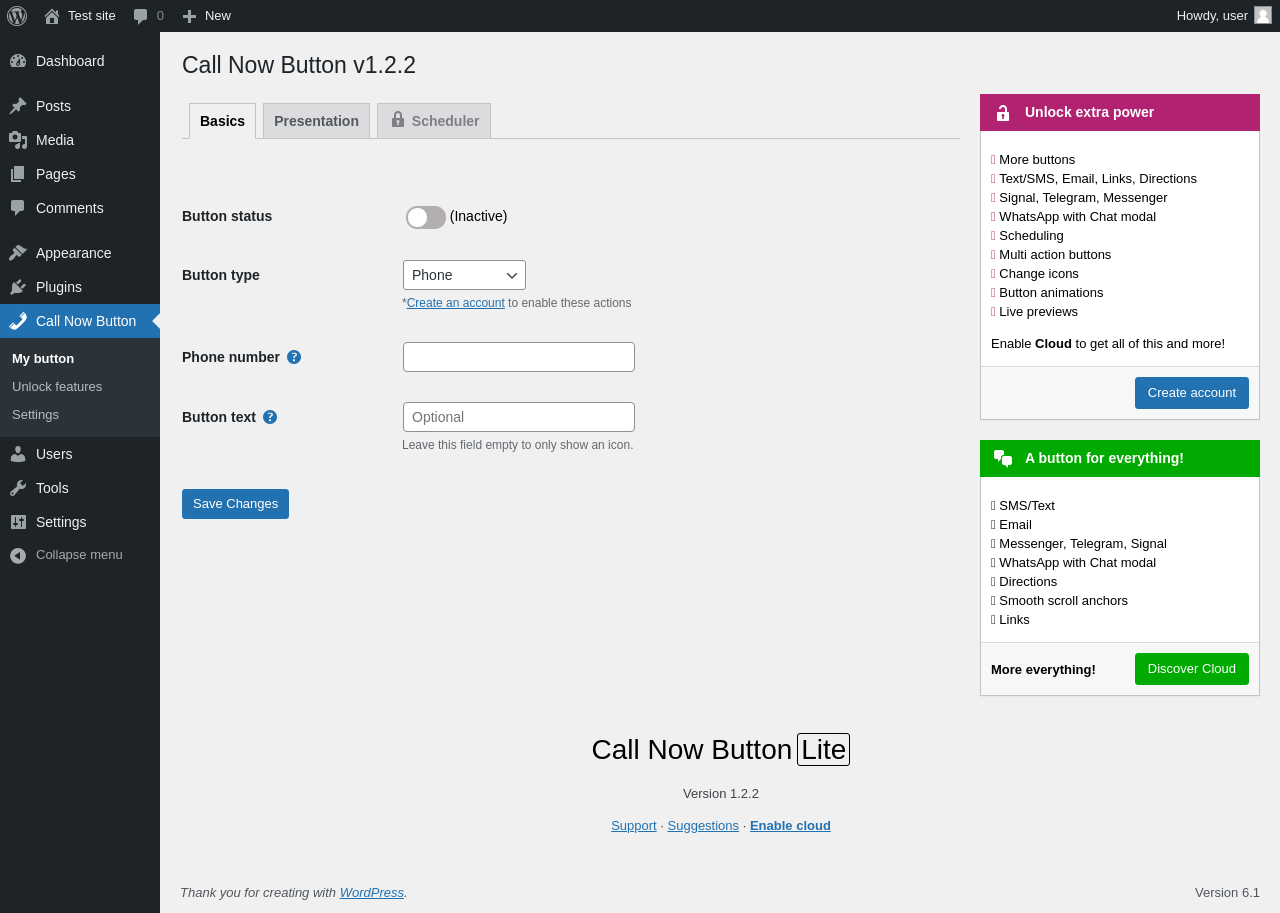1280x913 pixels.
Task: Open the Button type dropdown
Action: coord(464,275)
